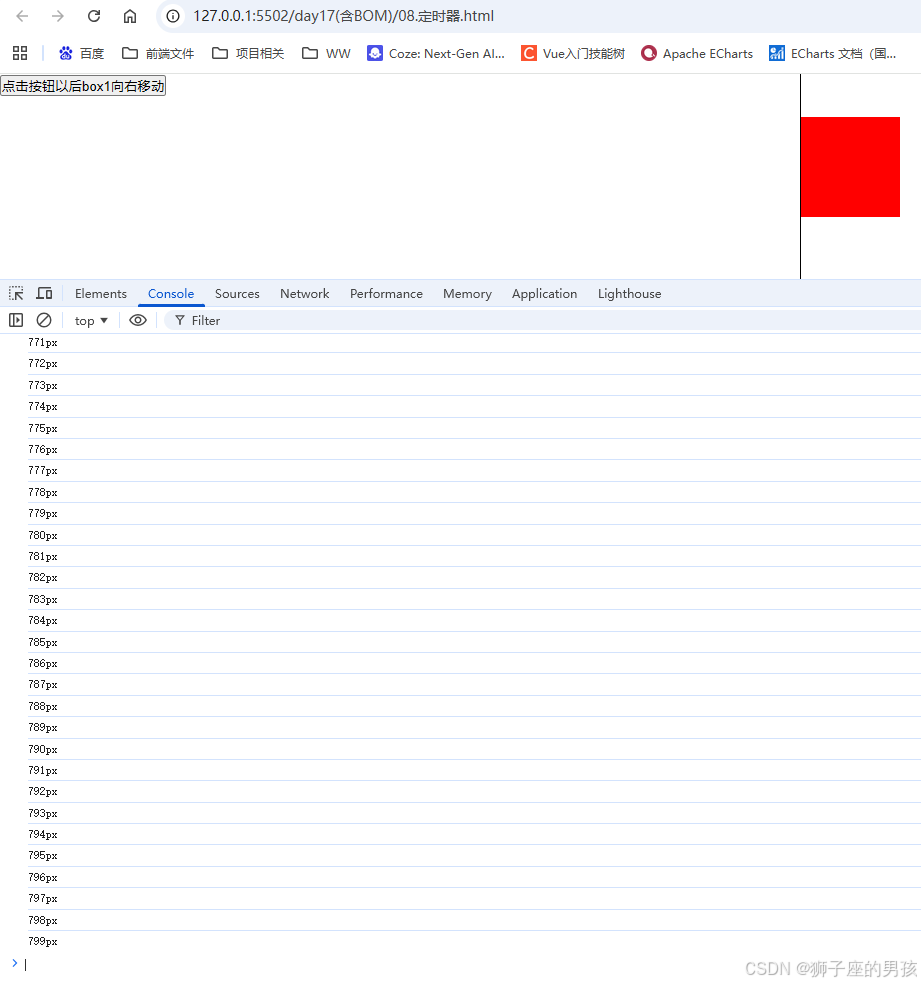Toggle the device toolbar icon in DevTools
The width and height of the screenshot is (921, 984).
click(x=44, y=293)
